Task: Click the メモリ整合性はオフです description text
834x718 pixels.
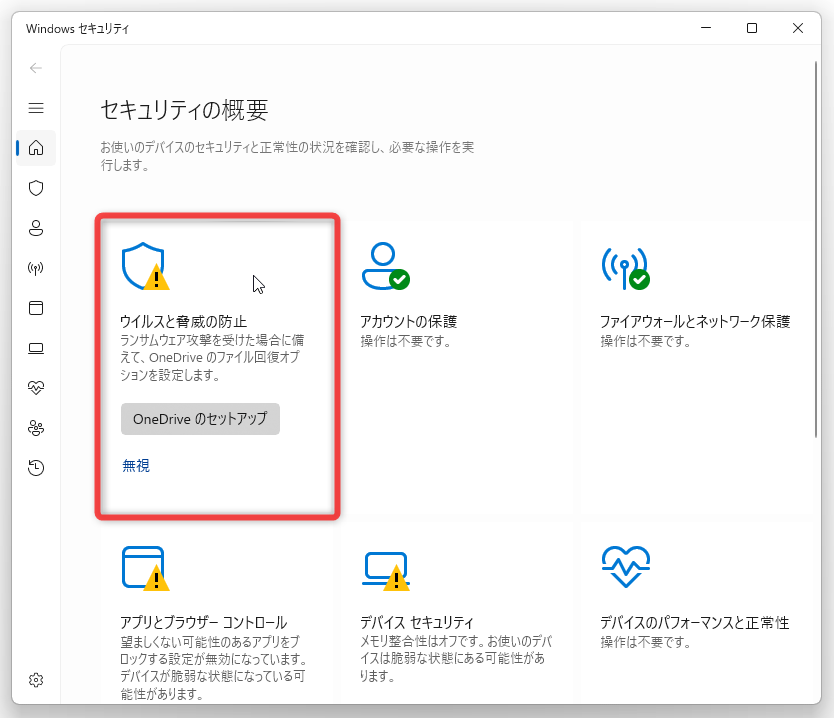Action: [456, 658]
